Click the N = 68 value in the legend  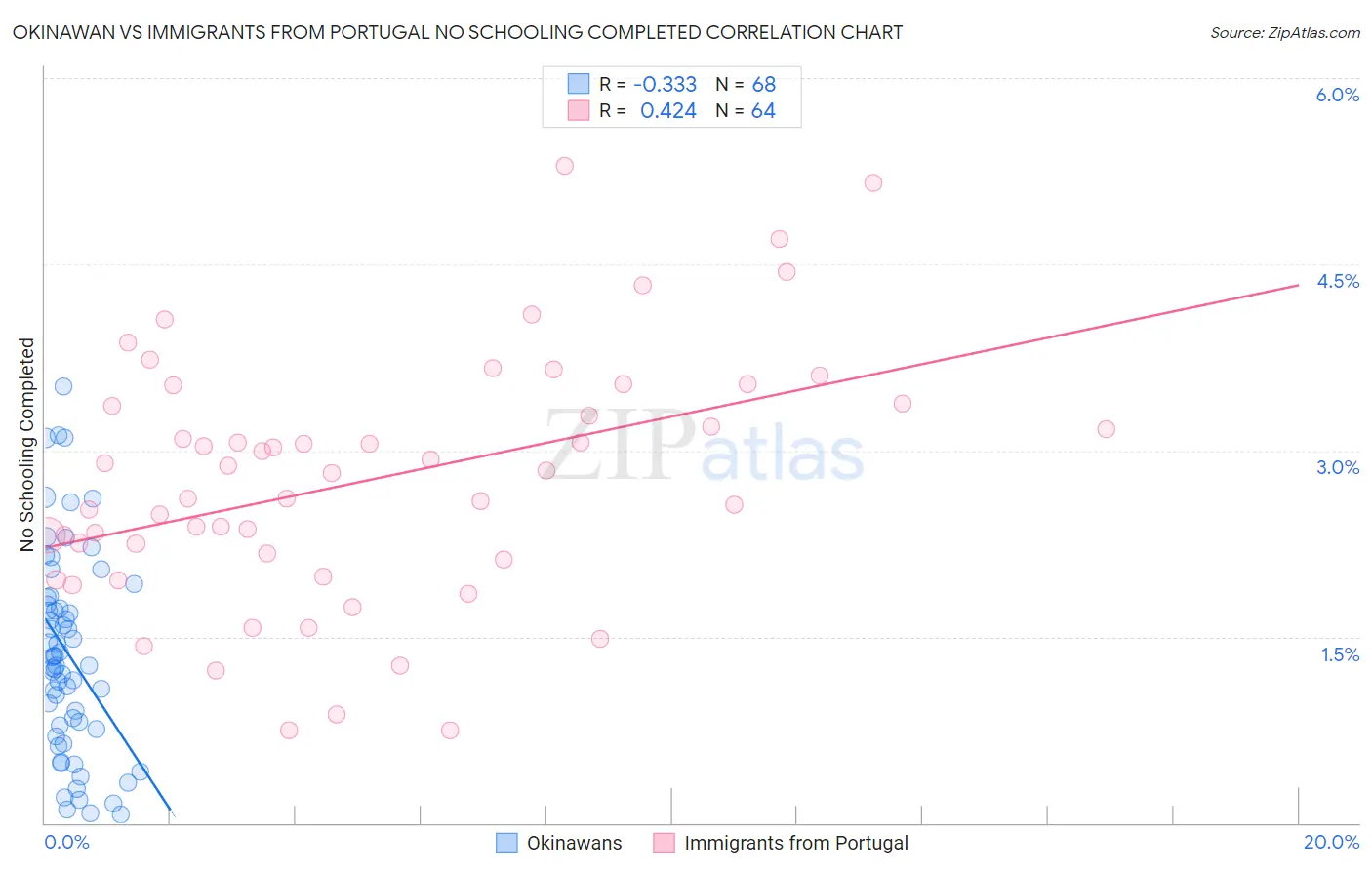click(746, 84)
